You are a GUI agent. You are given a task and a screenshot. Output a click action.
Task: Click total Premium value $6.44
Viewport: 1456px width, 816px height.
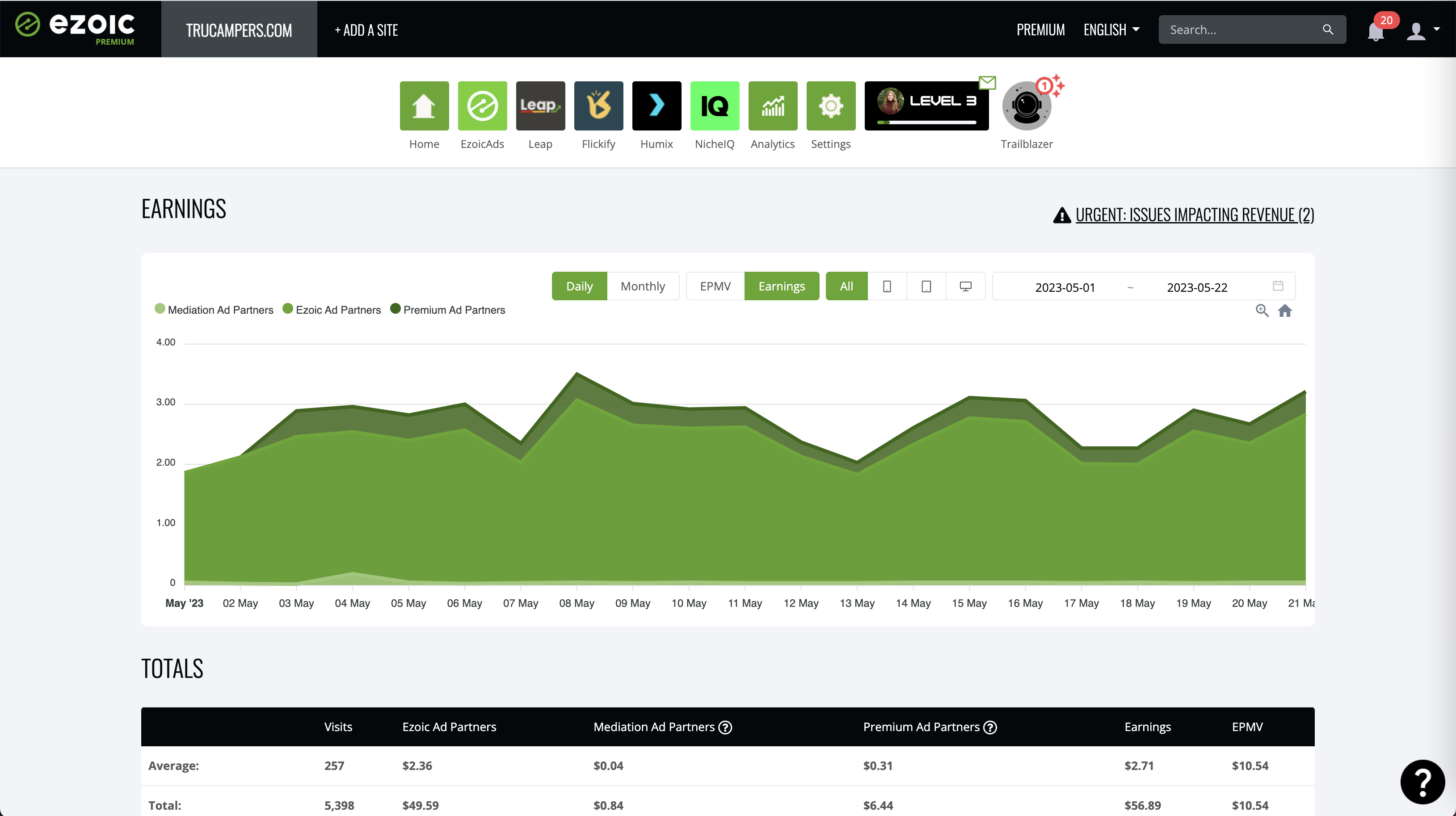pos(878,805)
